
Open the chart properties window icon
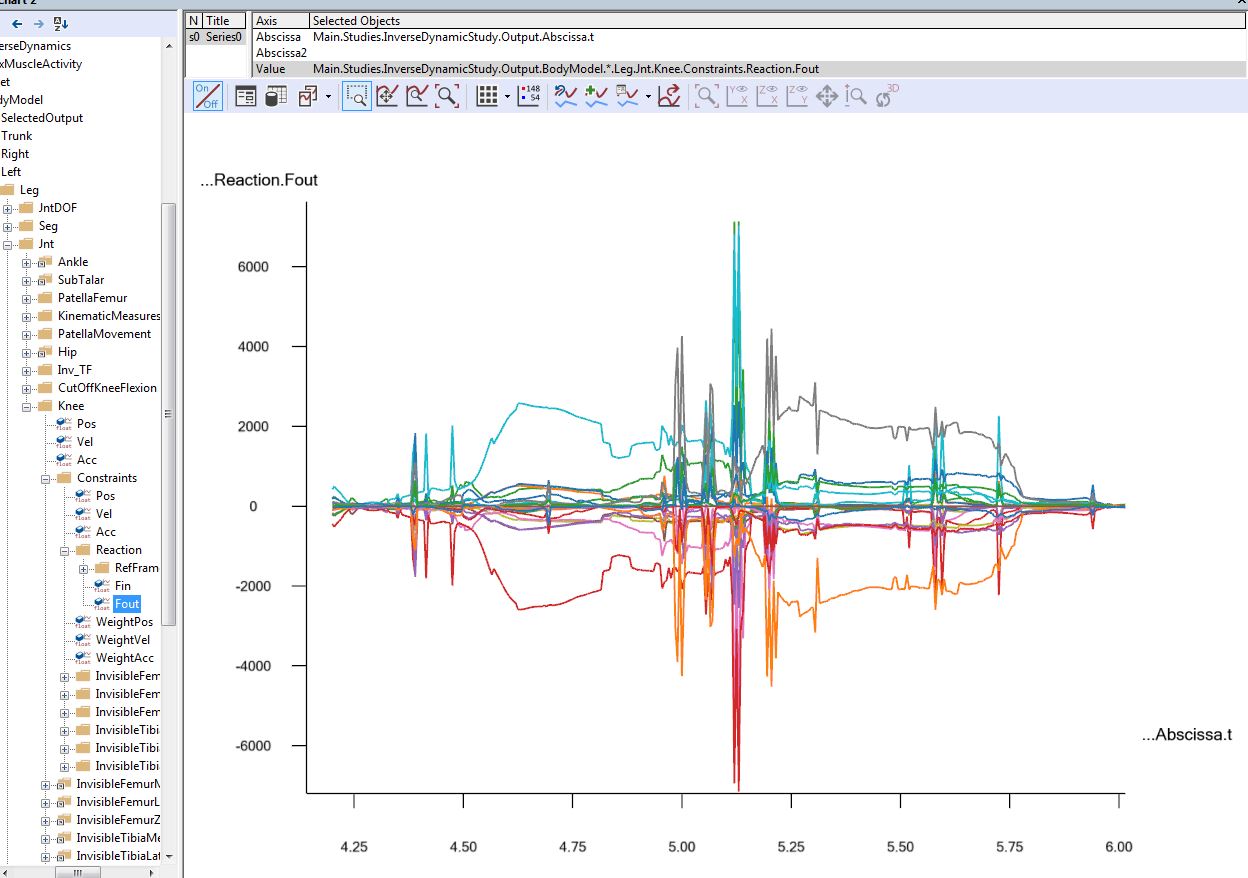245,96
